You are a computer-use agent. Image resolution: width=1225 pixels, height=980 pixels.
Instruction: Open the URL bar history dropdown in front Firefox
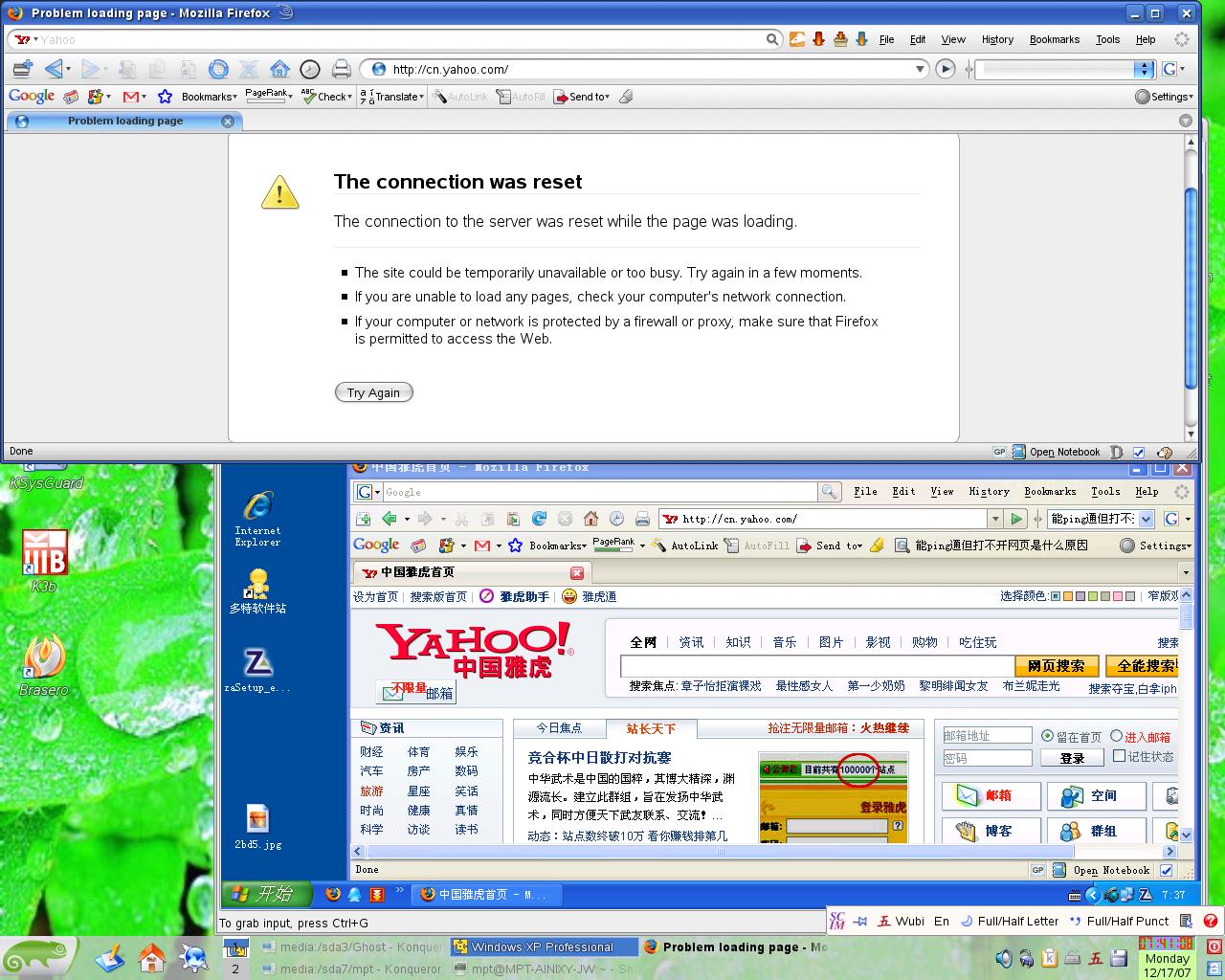(x=920, y=69)
